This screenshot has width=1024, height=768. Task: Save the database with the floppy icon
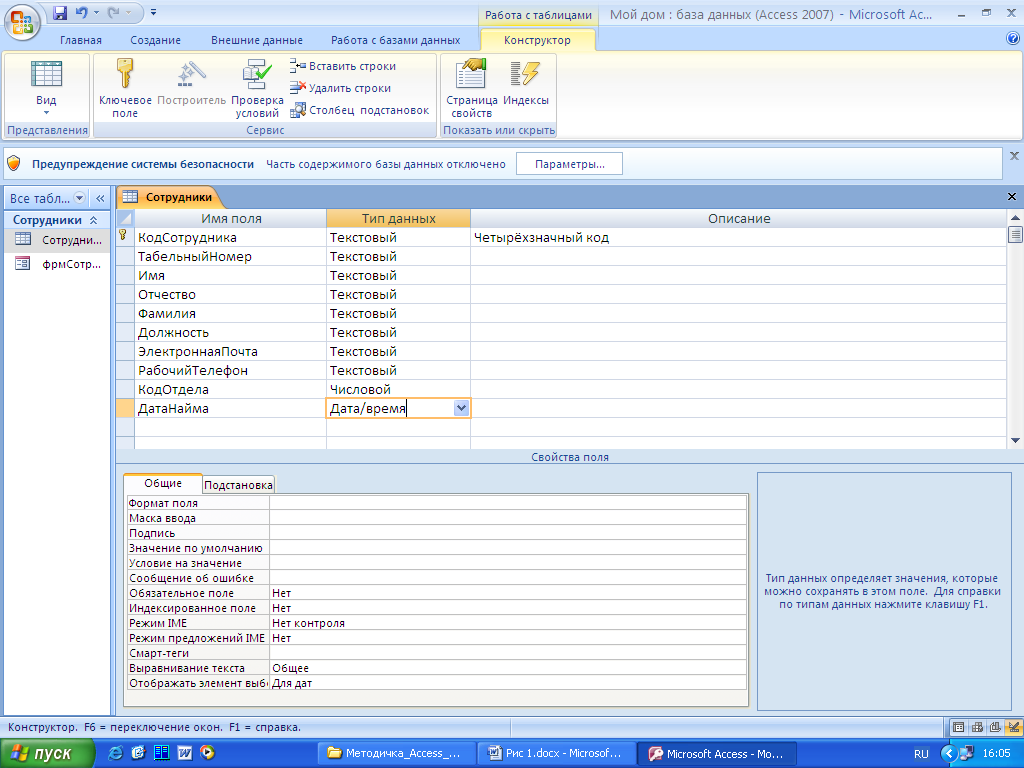(60, 12)
